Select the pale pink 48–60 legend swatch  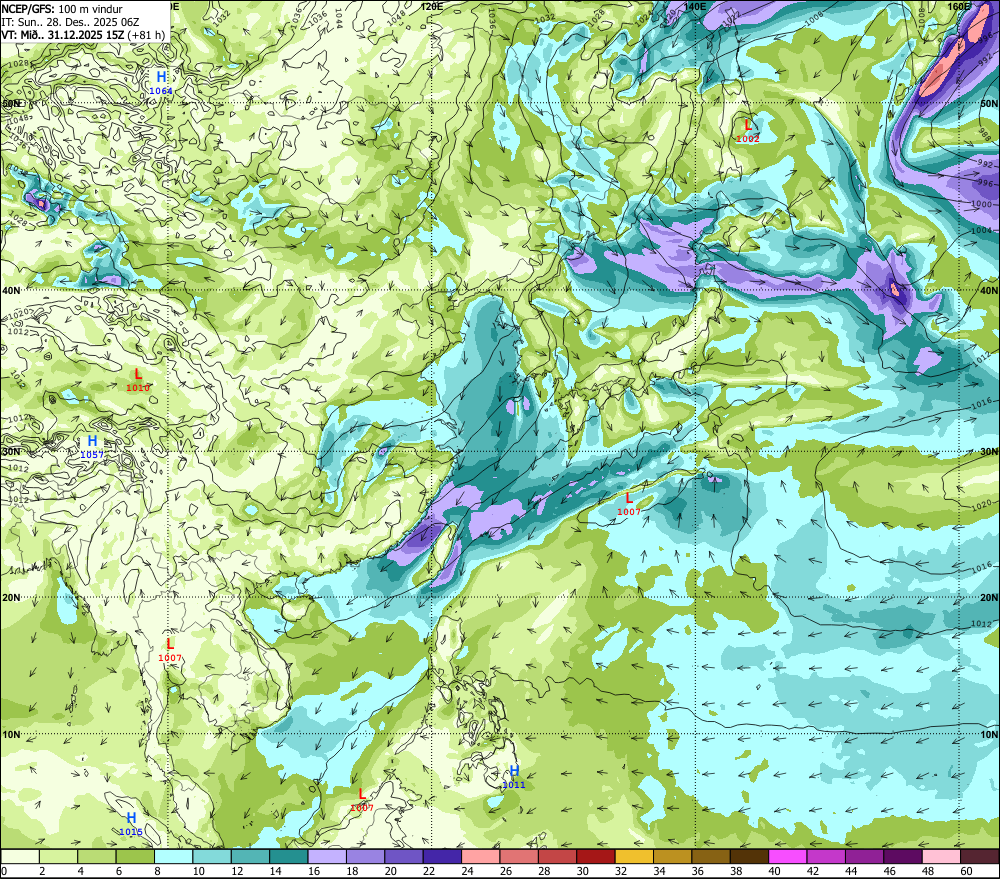941,856
